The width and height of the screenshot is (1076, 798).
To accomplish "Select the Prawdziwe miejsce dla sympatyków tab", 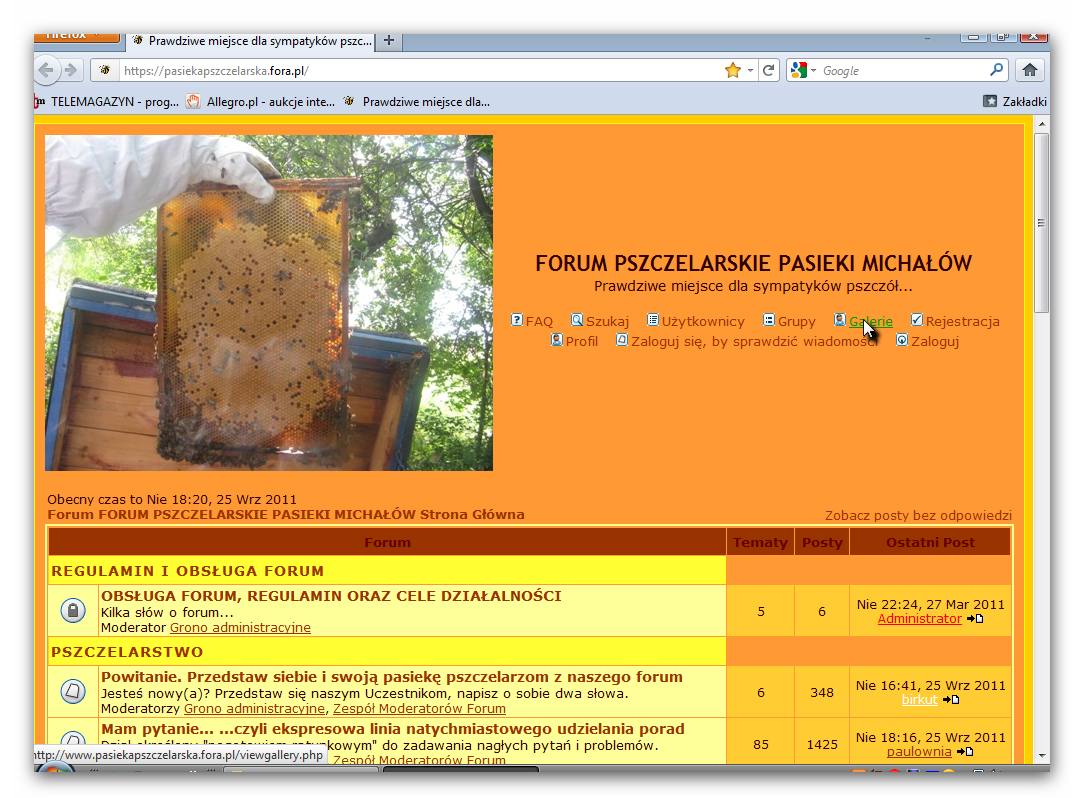I will pos(252,41).
